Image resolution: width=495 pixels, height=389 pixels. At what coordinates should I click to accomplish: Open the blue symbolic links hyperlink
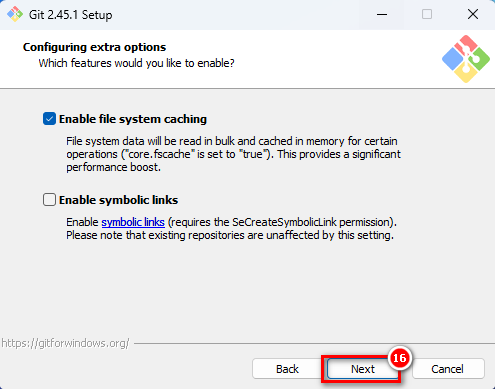(133, 222)
